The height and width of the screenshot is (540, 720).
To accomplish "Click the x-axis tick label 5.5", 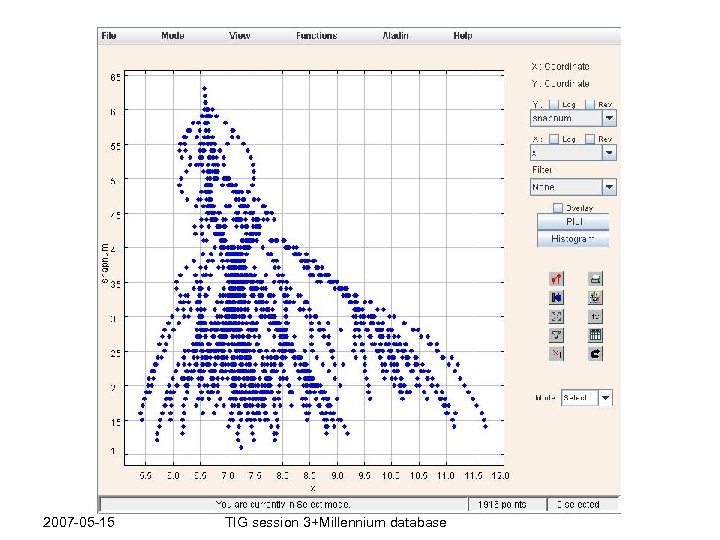I will point(146,476).
